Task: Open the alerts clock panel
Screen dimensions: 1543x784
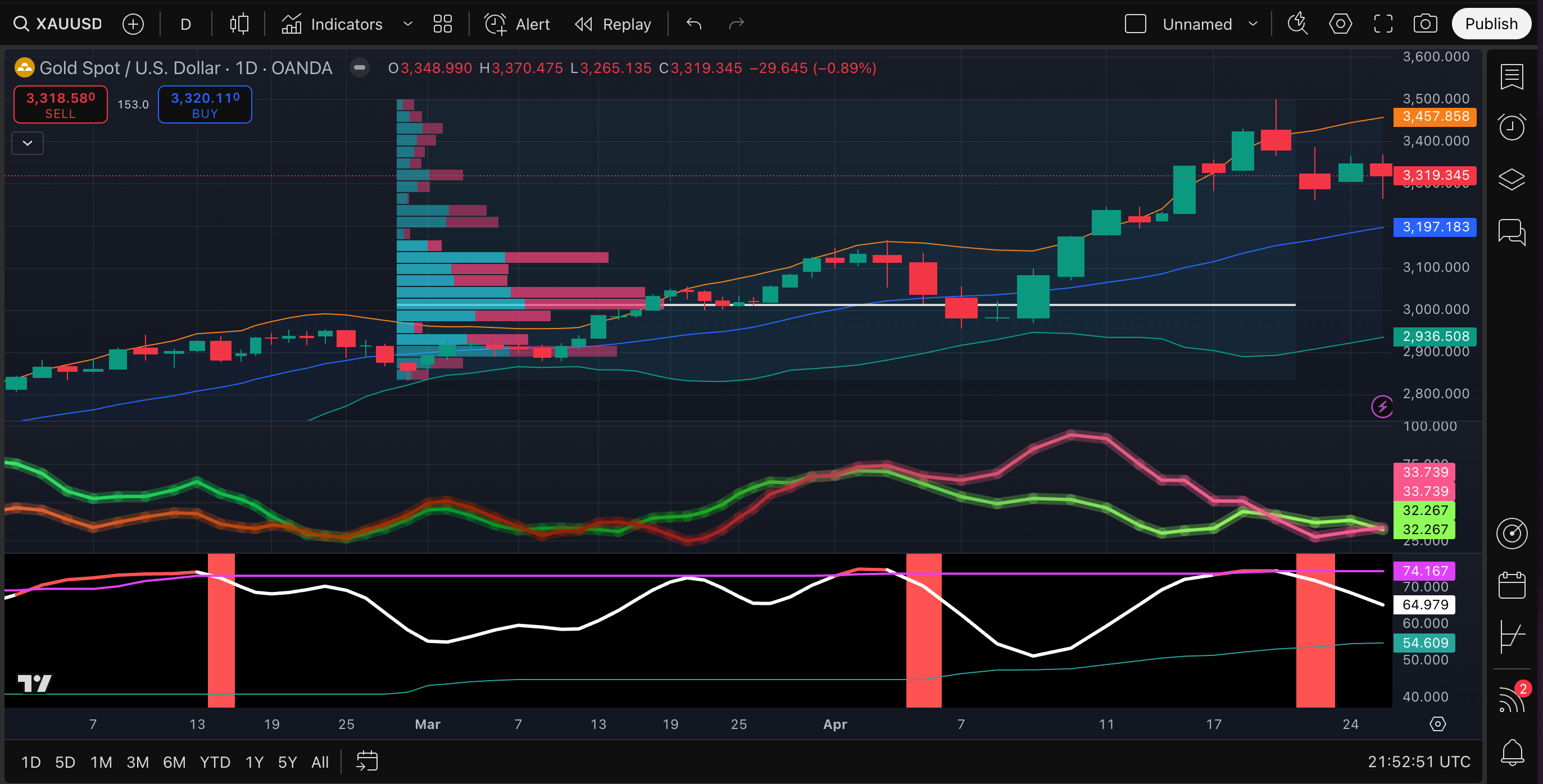Action: (x=1512, y=127)
